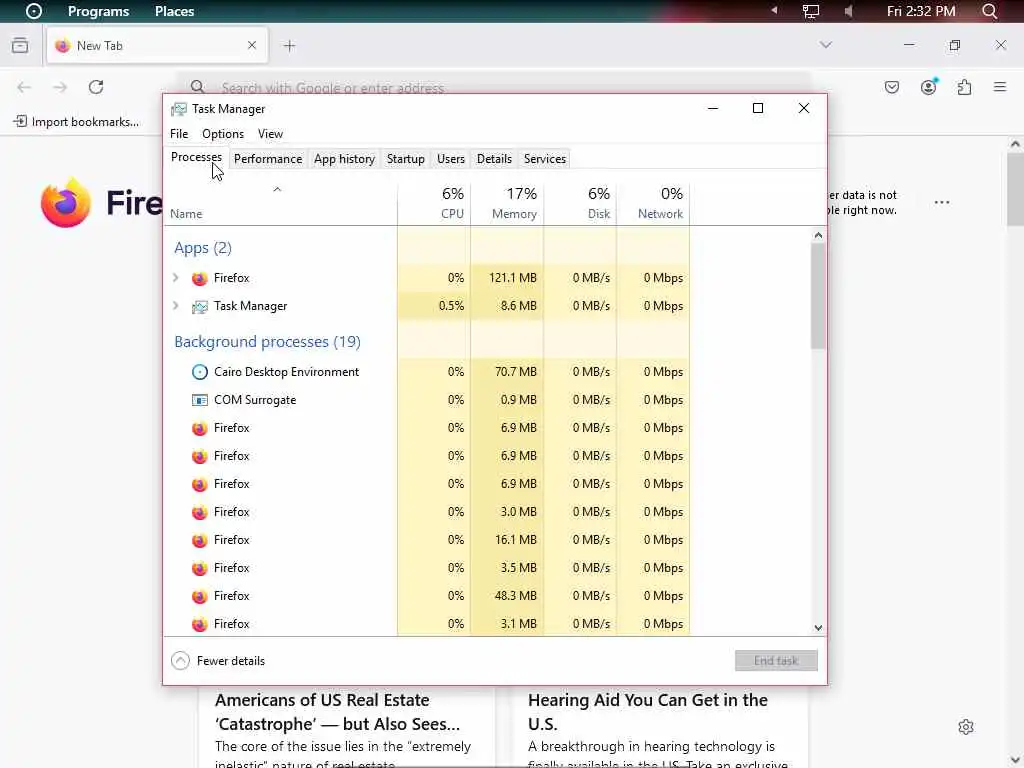Sort by Disk column header

coord(580,204)
